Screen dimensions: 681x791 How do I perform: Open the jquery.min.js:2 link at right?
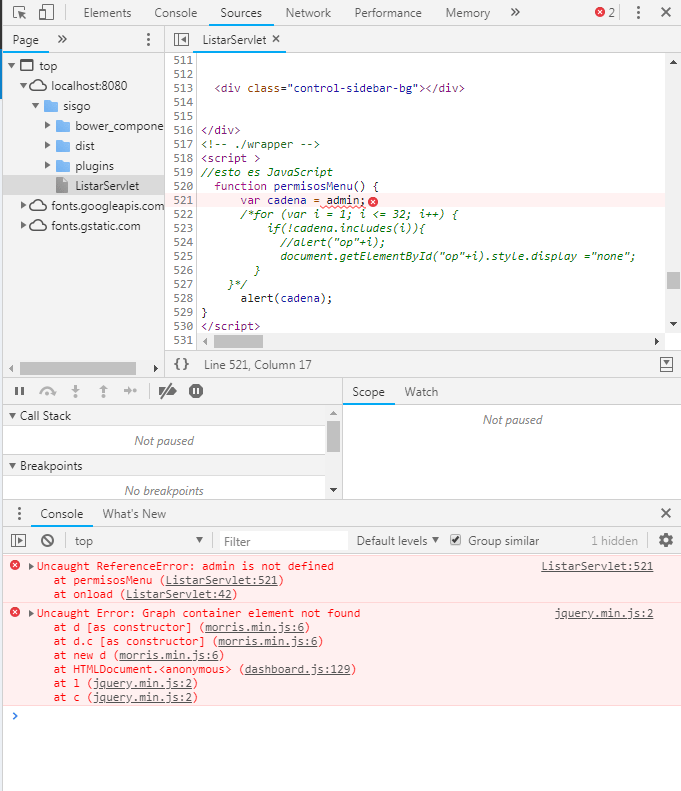604,613
